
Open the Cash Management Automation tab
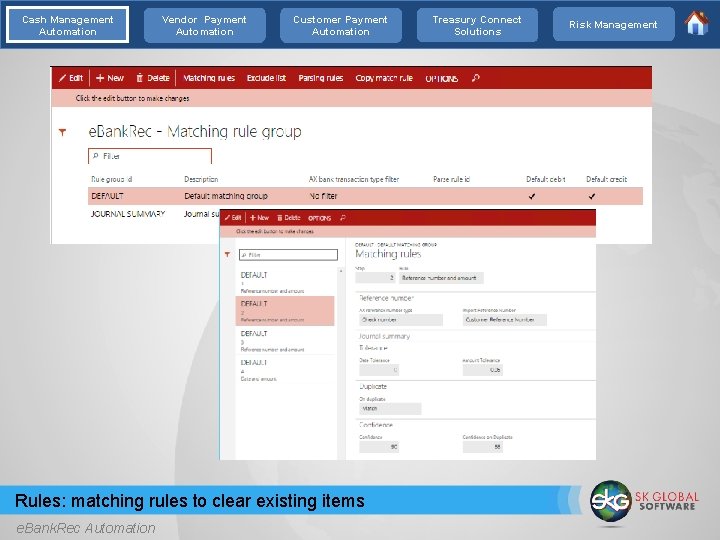pyautogui.click(x=68, y=25)
